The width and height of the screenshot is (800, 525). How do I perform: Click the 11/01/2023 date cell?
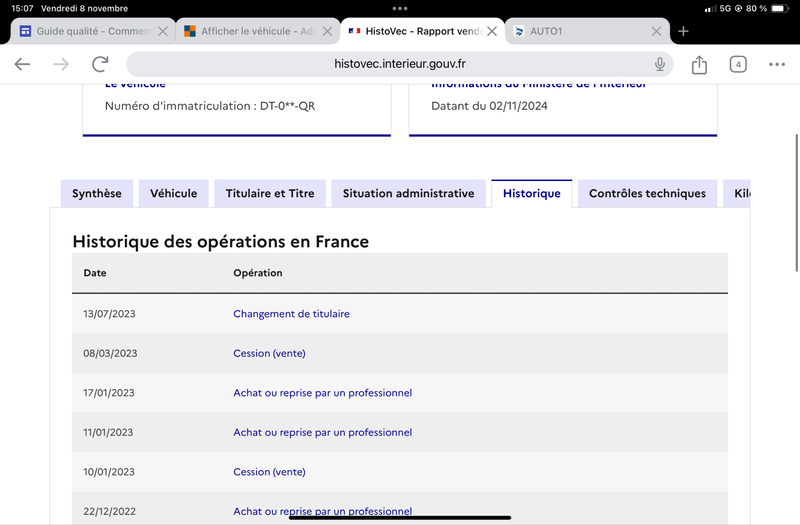pyautogui.click(x=108, y=432)
